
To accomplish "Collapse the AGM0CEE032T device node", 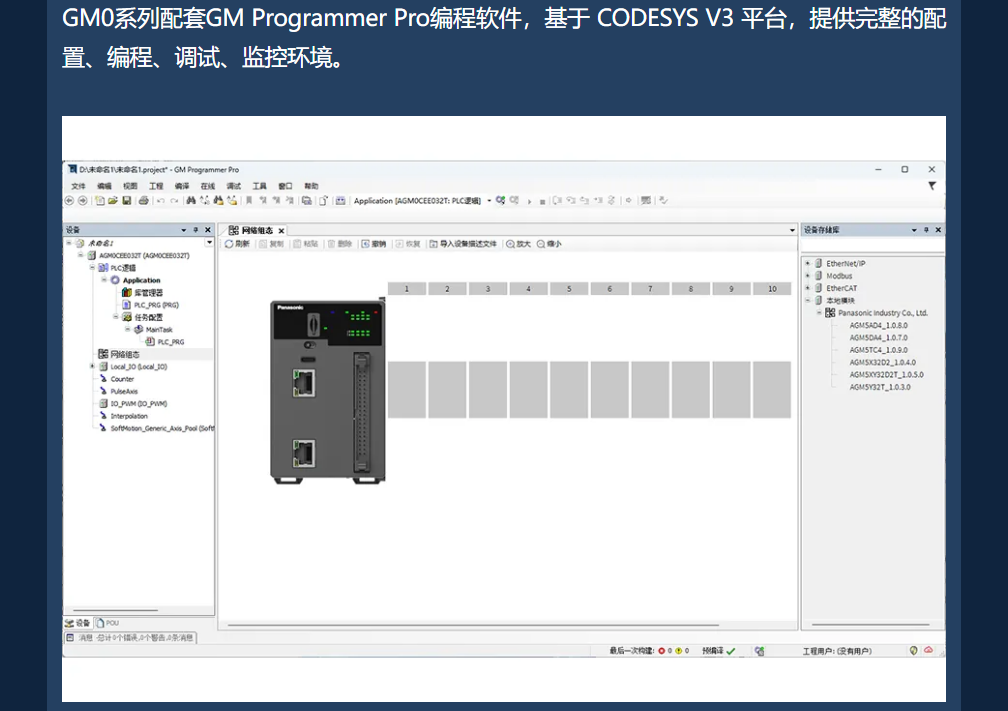I will pos(81,255).
